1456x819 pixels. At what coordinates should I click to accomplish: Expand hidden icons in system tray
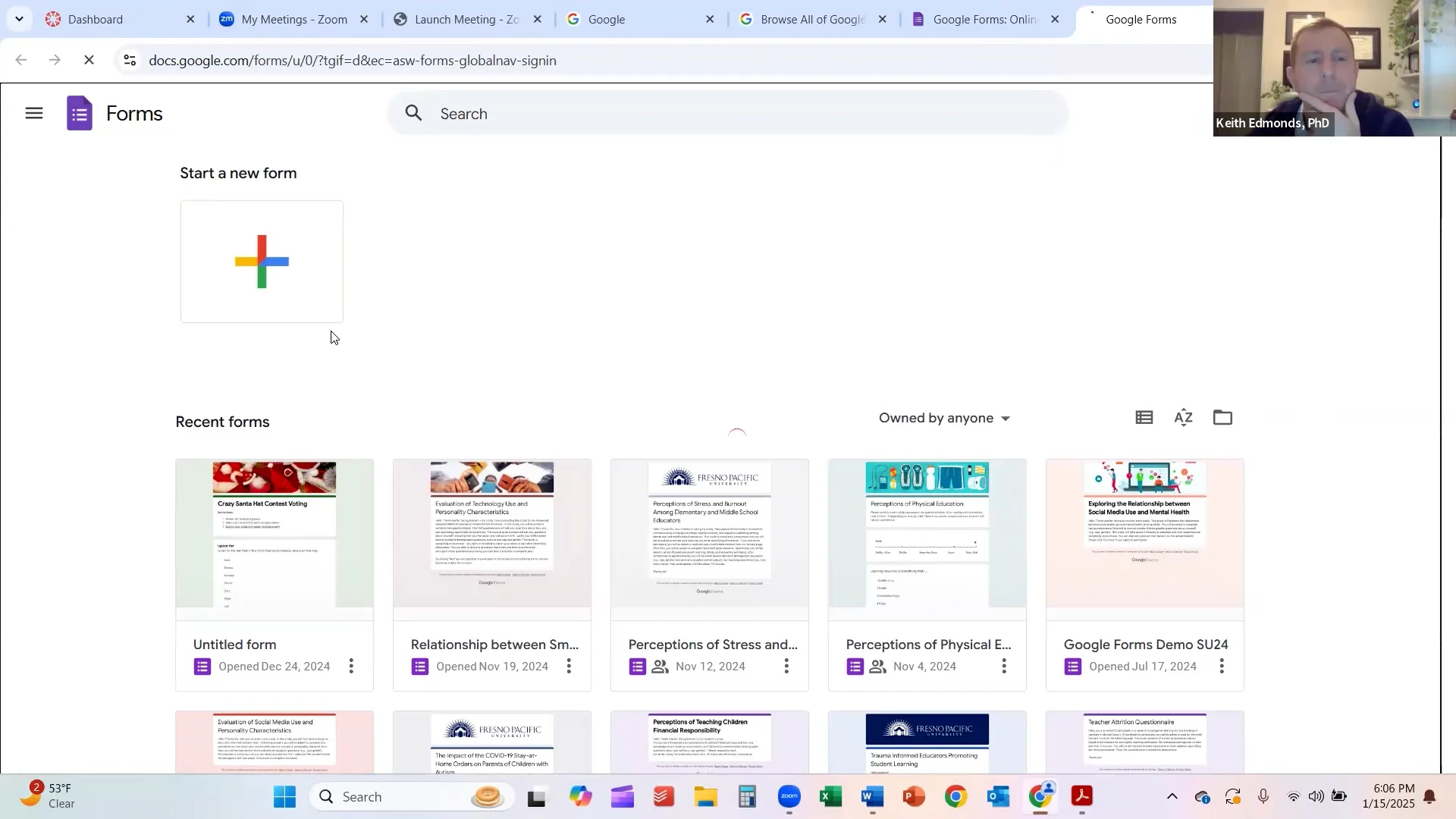click(x=1172, y=796)
